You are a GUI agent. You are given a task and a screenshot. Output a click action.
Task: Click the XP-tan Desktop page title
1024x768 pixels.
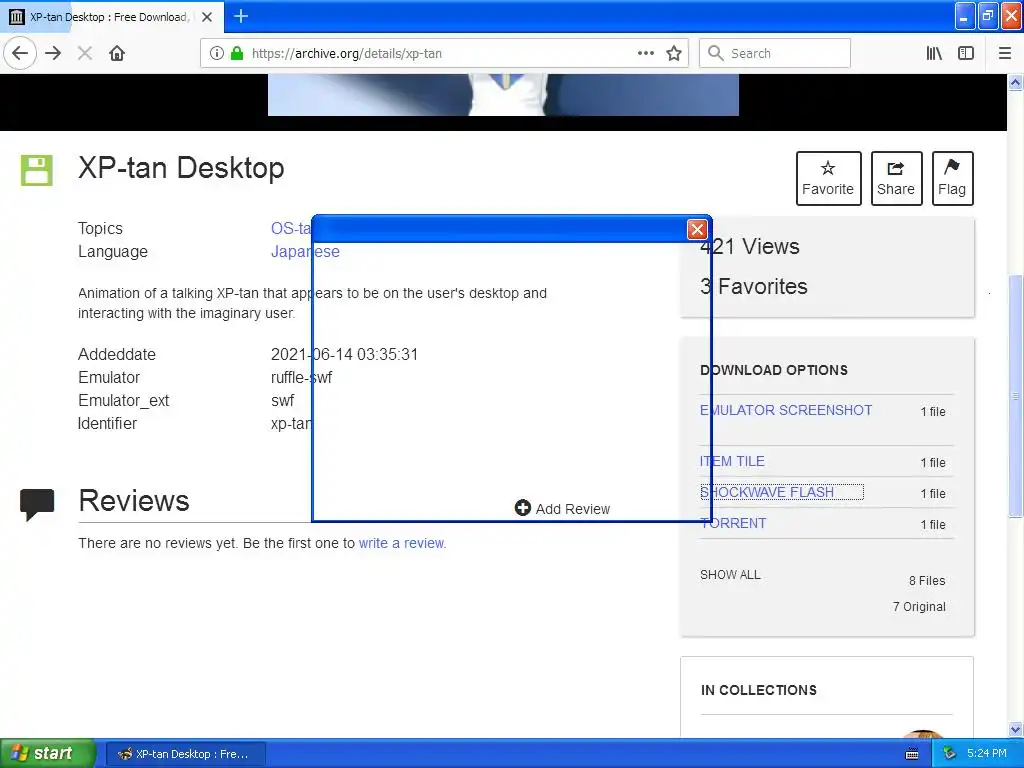tap(181, 168)
